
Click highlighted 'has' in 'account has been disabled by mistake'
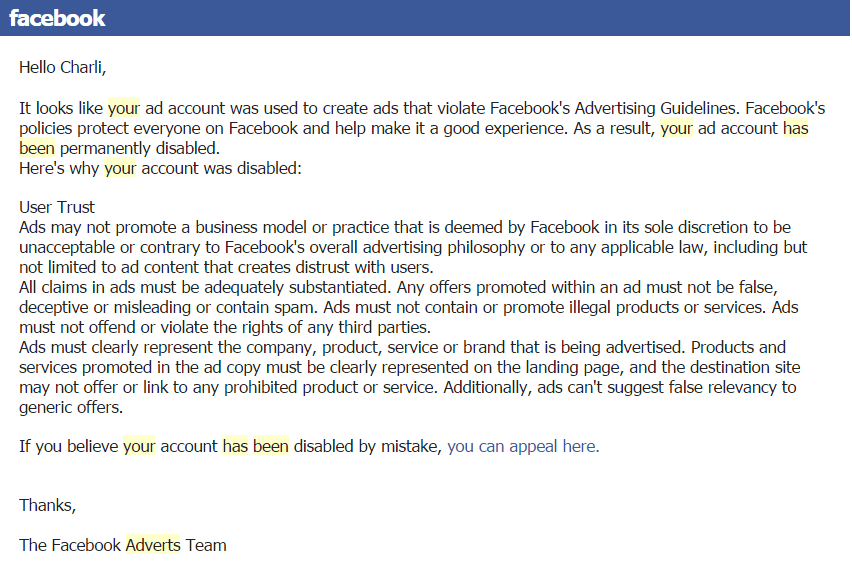click(235, 446)
